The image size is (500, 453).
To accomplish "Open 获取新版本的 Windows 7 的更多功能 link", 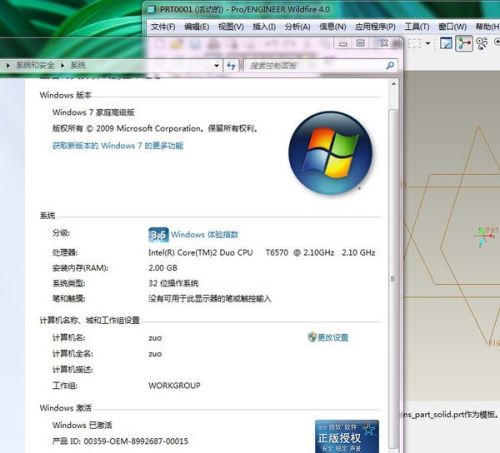I will [118, 146].
